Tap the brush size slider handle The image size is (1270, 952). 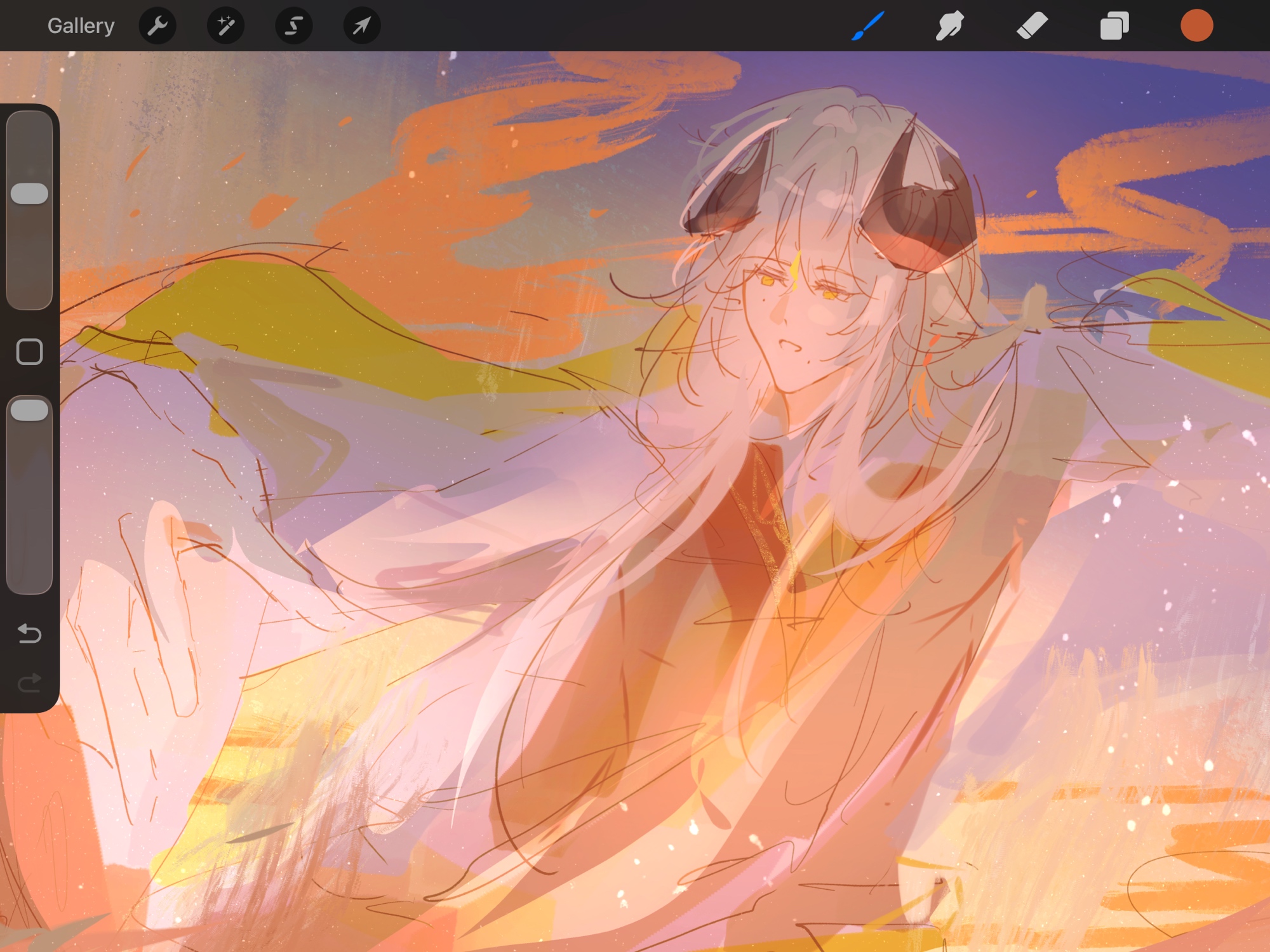point(29,194)
